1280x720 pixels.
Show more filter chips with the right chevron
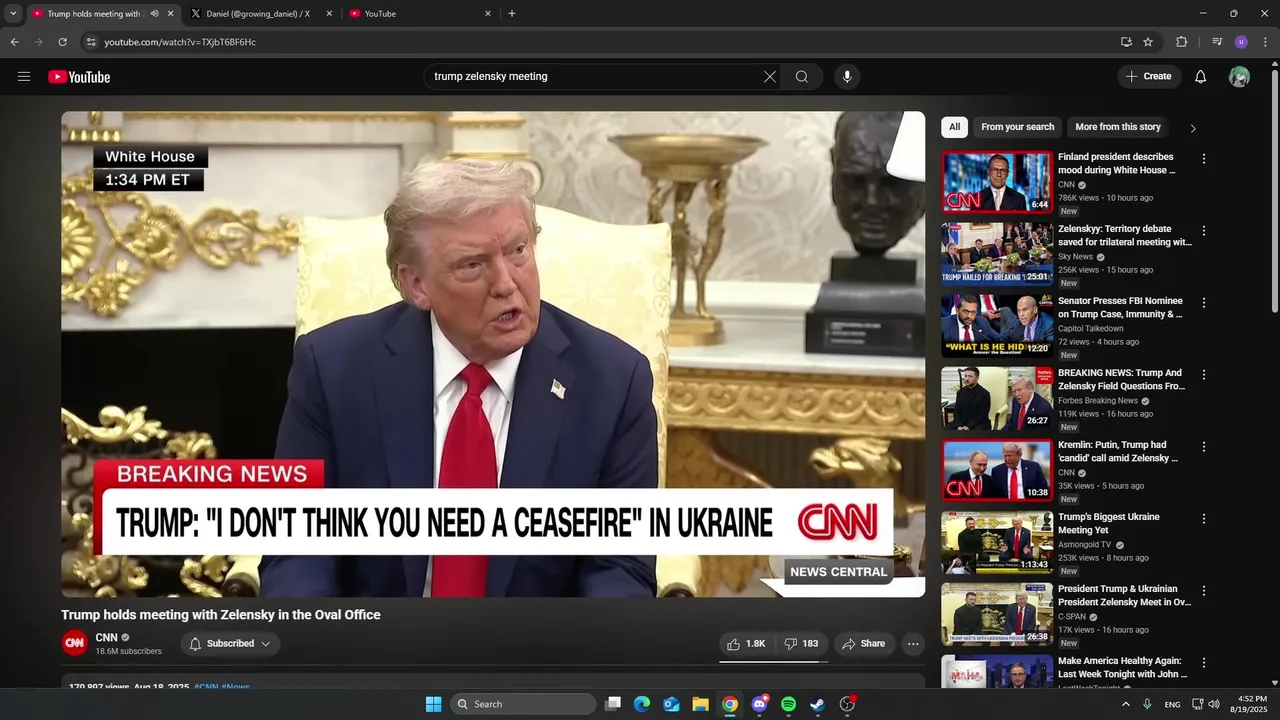1192,128
